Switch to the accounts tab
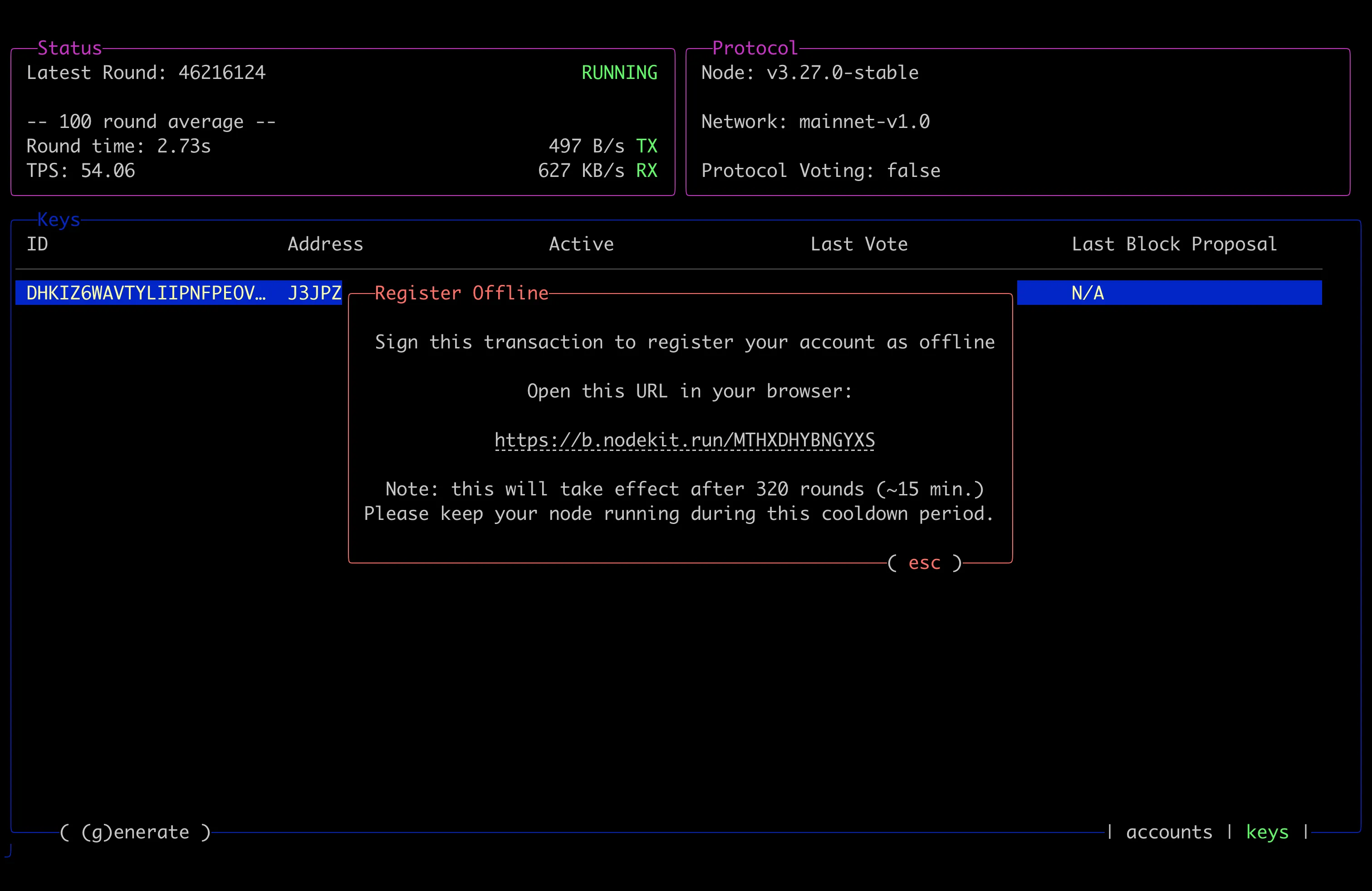The image size is (1372, 891). (1168, 832)
